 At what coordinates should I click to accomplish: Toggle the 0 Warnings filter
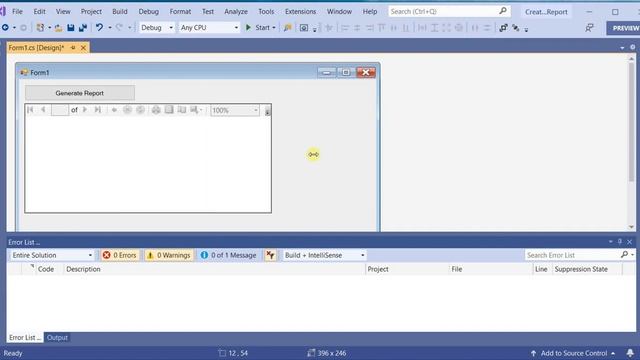[x=169, y=255]
